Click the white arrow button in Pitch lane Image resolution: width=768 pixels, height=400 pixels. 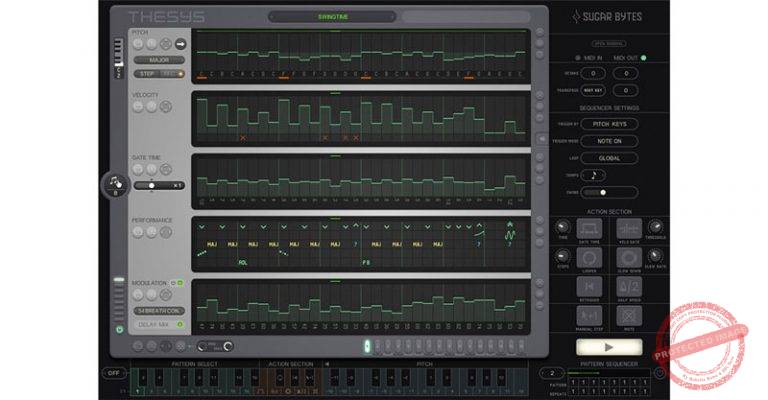click(181, 44)
